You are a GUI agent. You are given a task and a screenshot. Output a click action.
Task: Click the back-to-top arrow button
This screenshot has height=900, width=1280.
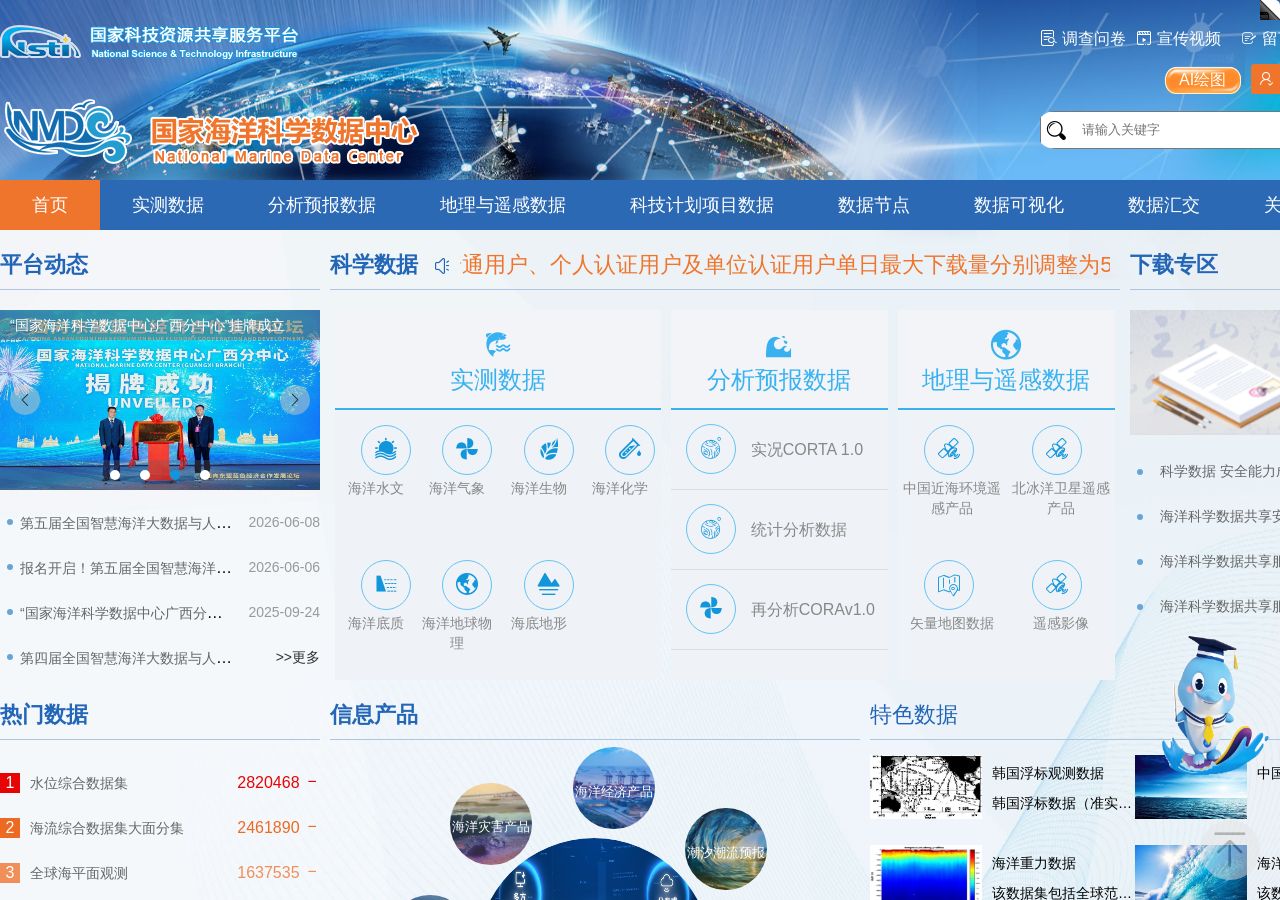coord(1229,850)
